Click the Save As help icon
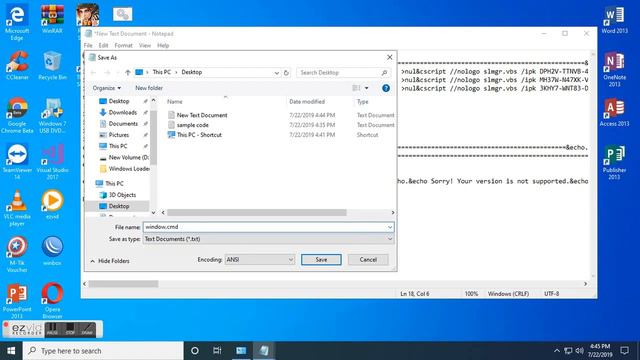Screen dimensions: 640x360 tap(386, 88)
